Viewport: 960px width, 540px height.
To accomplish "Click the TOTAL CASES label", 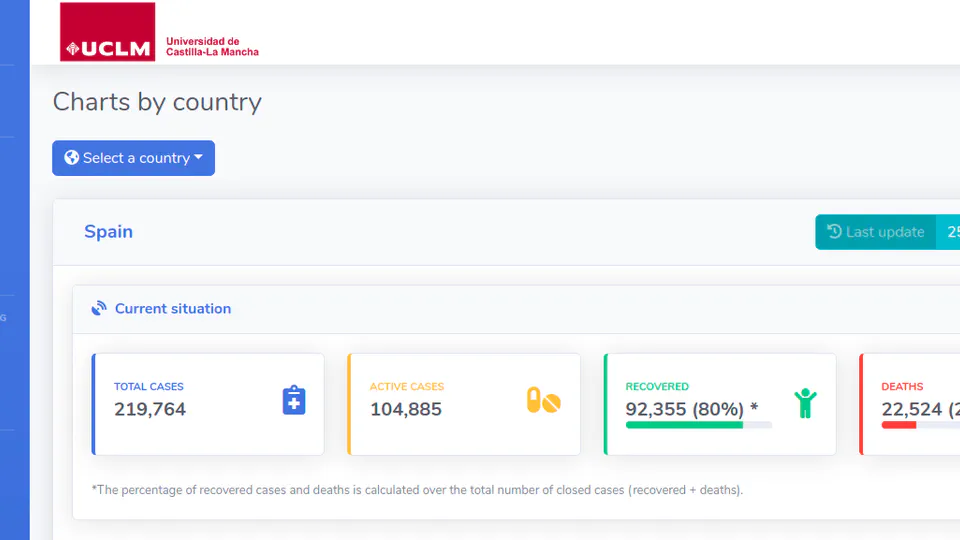I will pyautogui.click(x=149, y=386).
